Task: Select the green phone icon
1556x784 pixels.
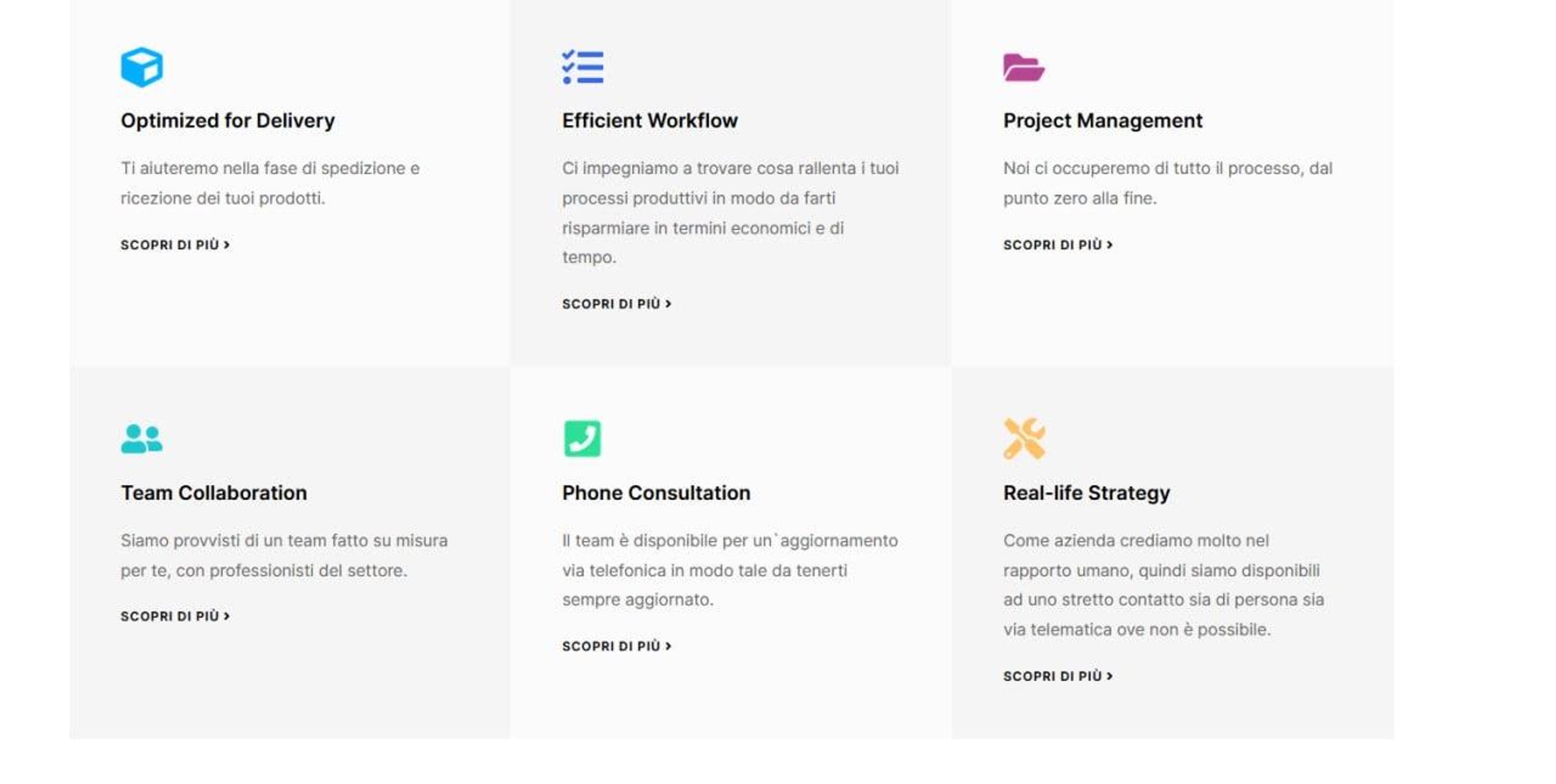Action: coord(582,438)
